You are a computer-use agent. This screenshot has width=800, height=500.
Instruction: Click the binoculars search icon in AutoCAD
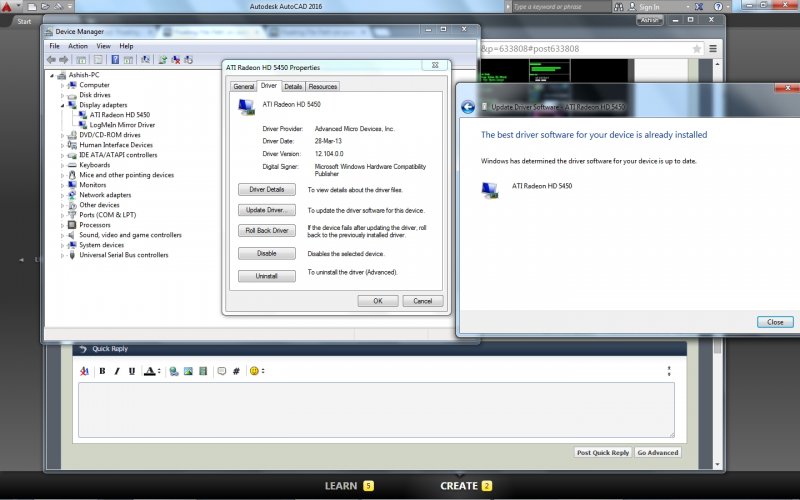[x=618, y=7]
